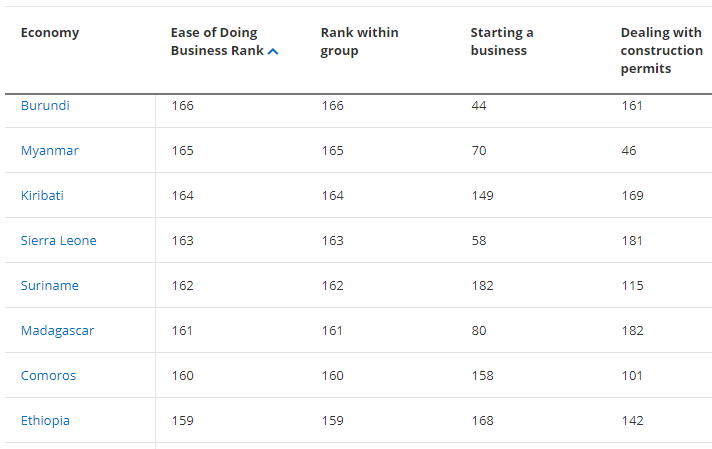Select Suriname's starting a business value 182
This screenshot has height=449, width=712.
pyautogui.click(x=482, y=285)
